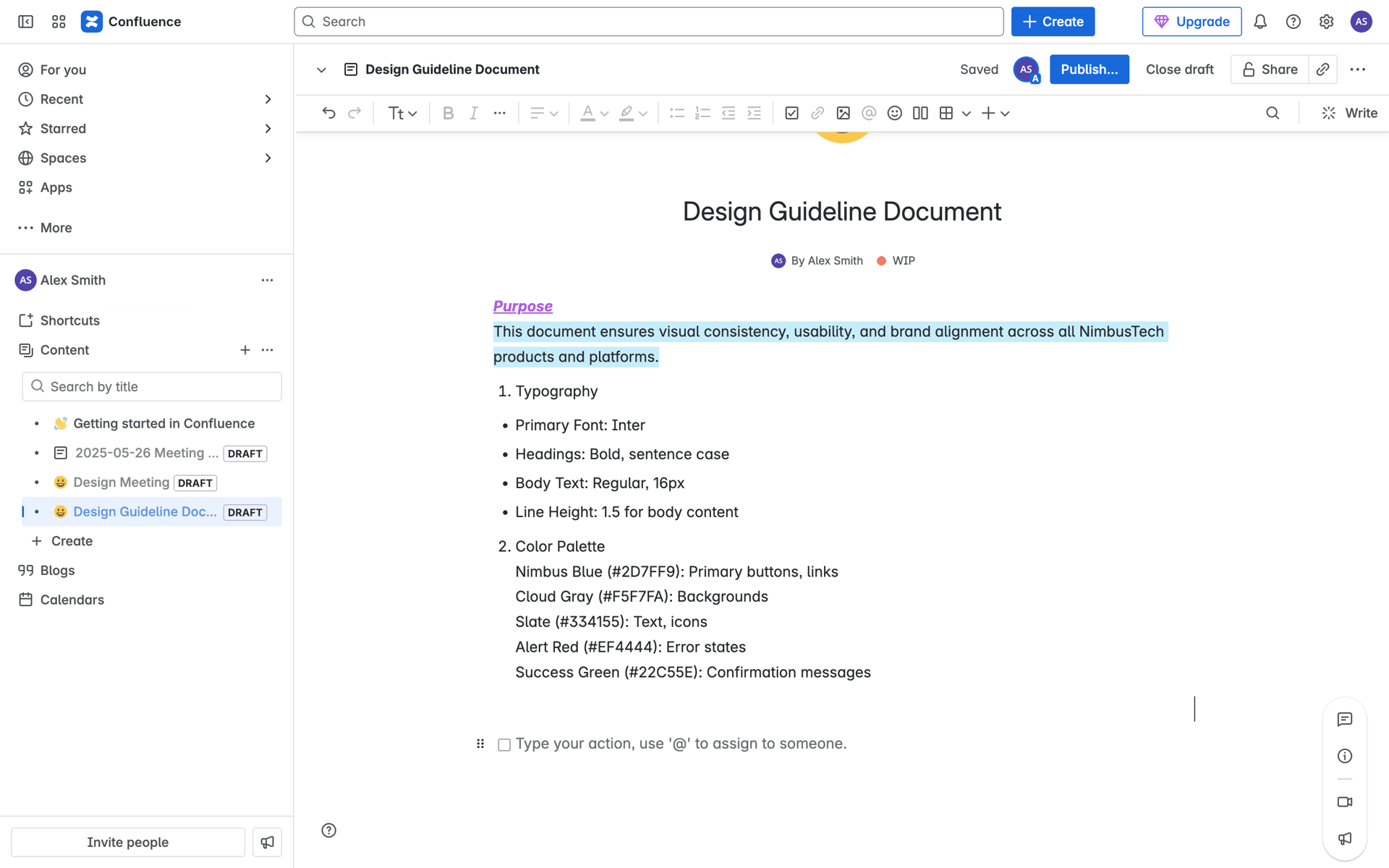
Task: Click the Confluence logo
Action: click(x=92, y=22)
